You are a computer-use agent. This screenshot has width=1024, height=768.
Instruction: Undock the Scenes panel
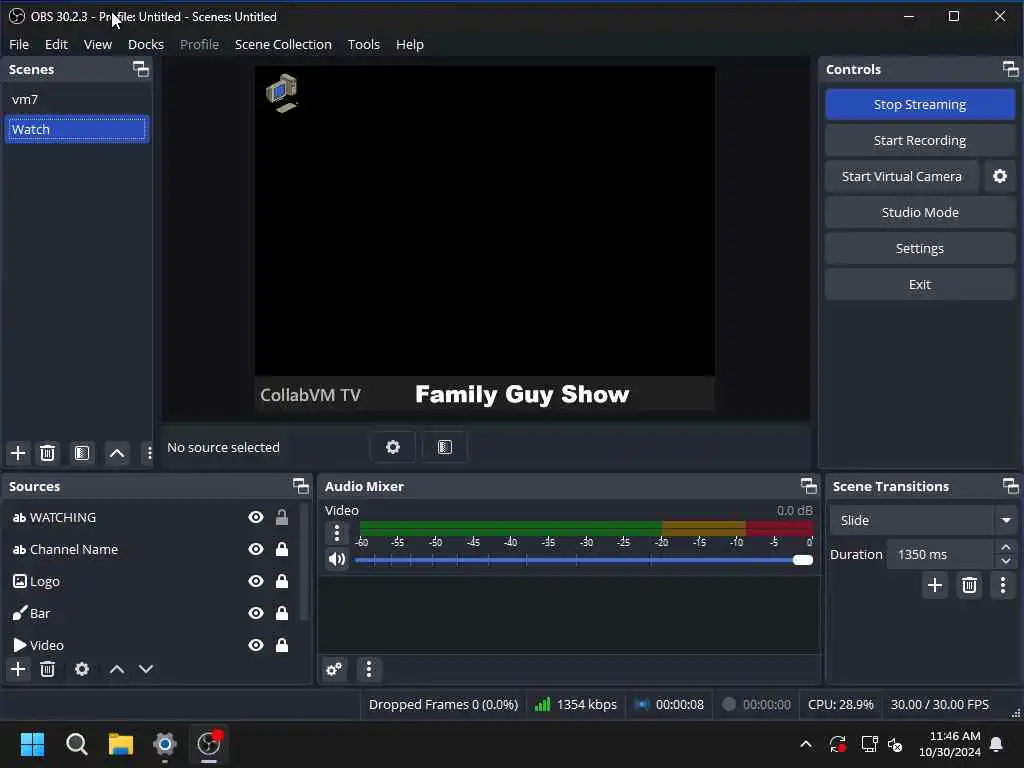click(141, 69)
